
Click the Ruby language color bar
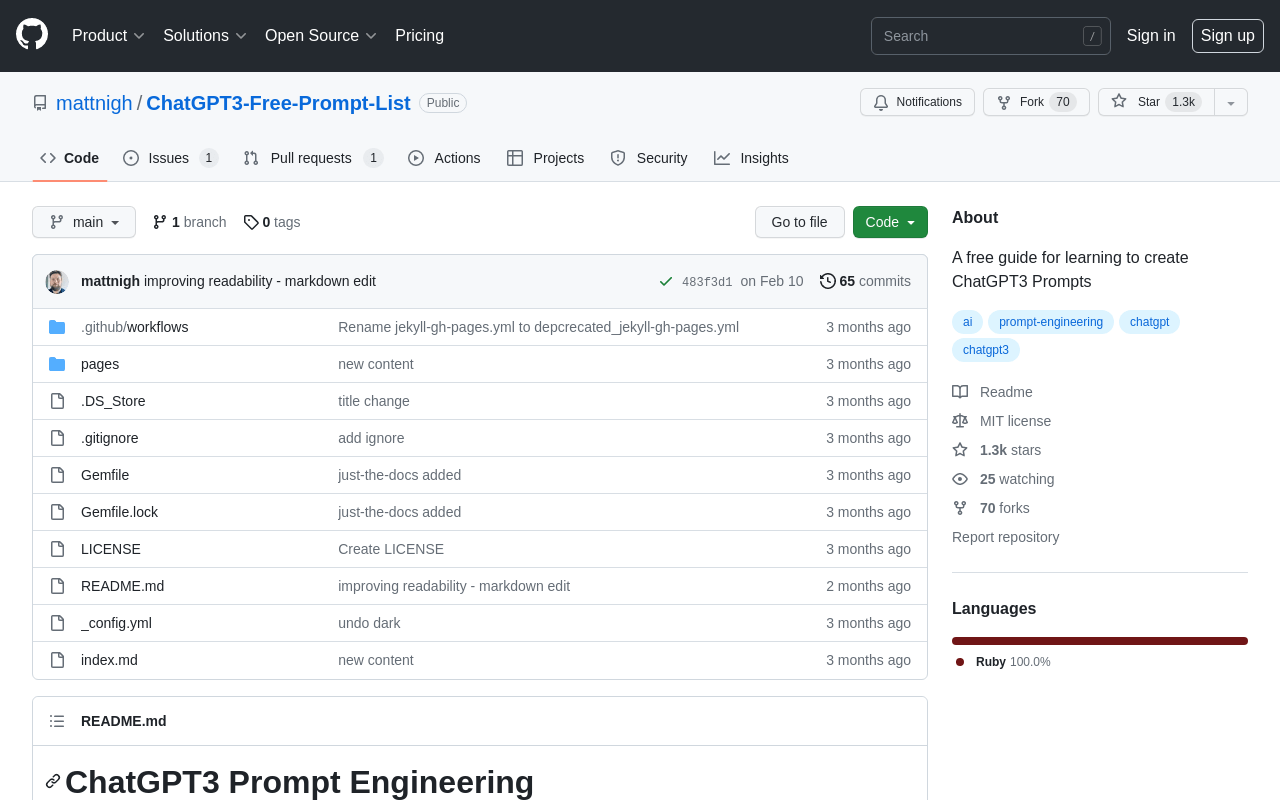(x=1100, y=641)
